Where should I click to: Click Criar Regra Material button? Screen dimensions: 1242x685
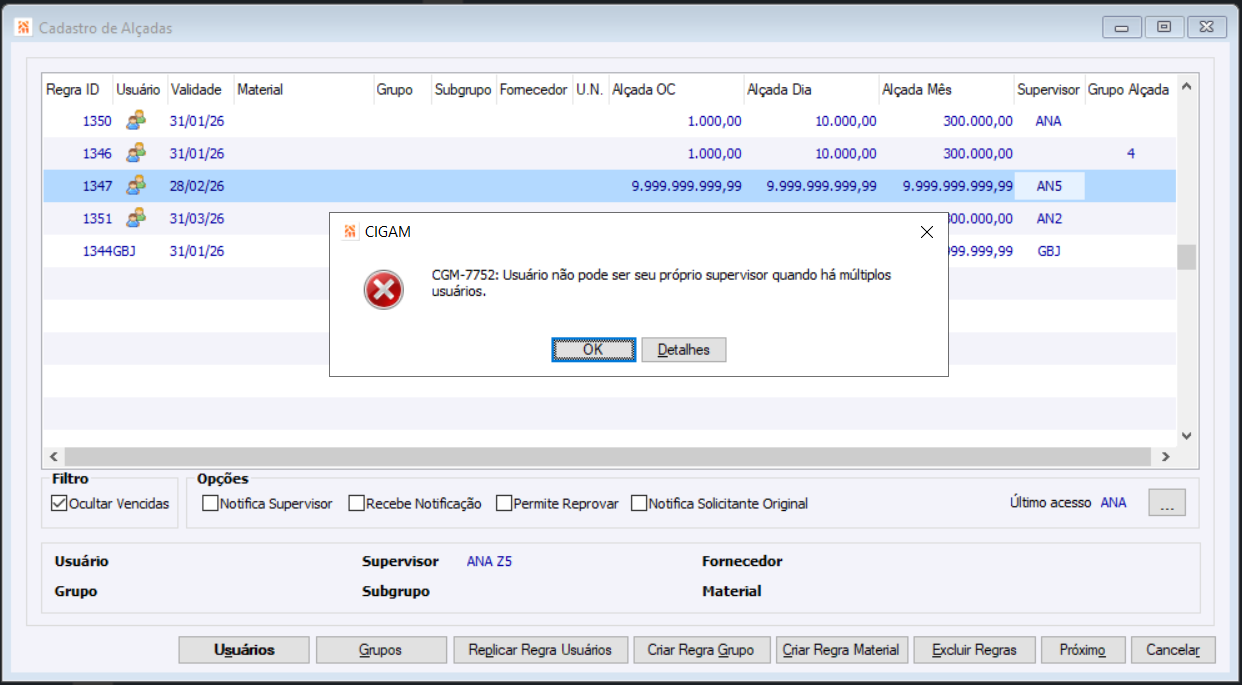click(x=841, y=650)
